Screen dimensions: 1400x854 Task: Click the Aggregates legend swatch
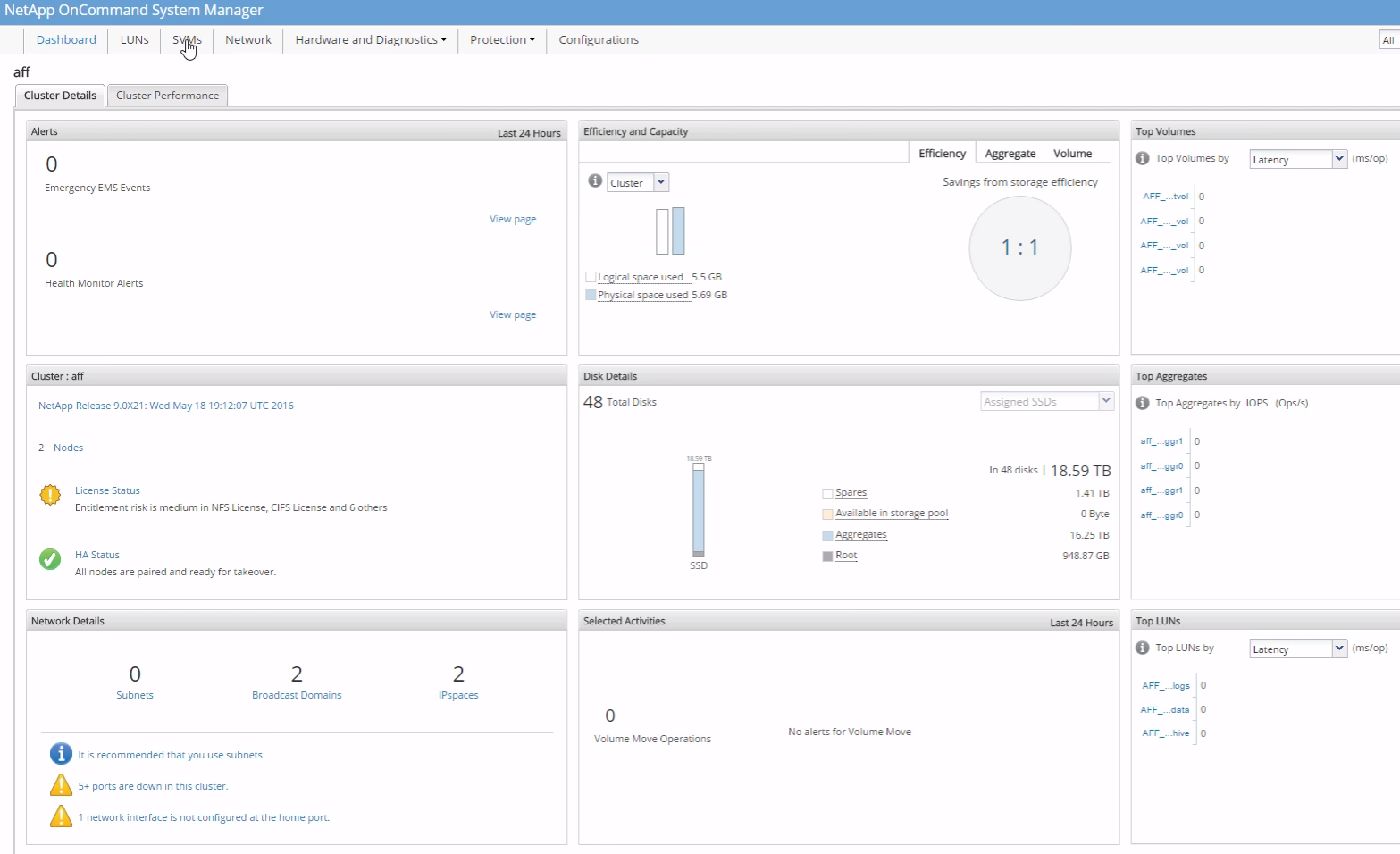[827, 535]
